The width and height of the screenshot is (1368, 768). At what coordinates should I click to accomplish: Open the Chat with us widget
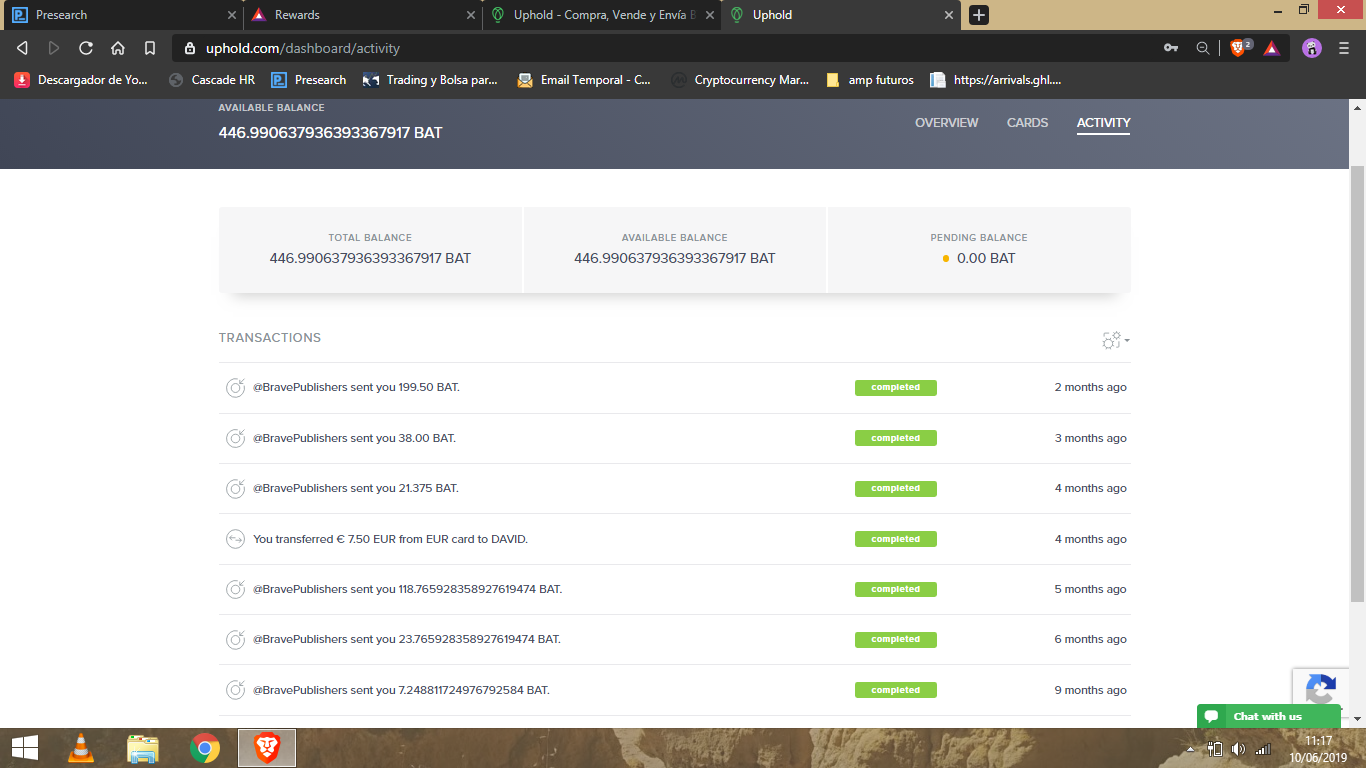point(1268,716)
